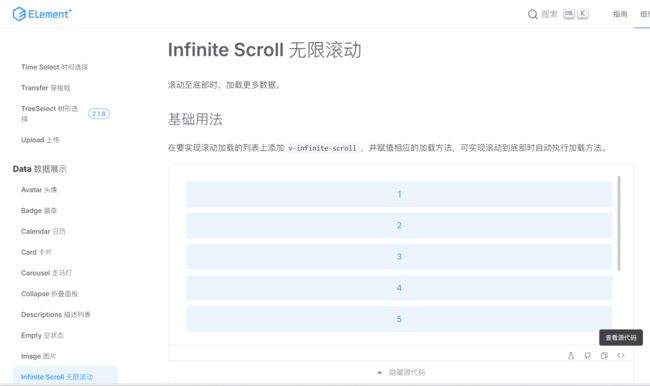Open Descriptions in the sidebar
Image resolution: width=650 pixels, height=386 pixels.
[56, 314]
